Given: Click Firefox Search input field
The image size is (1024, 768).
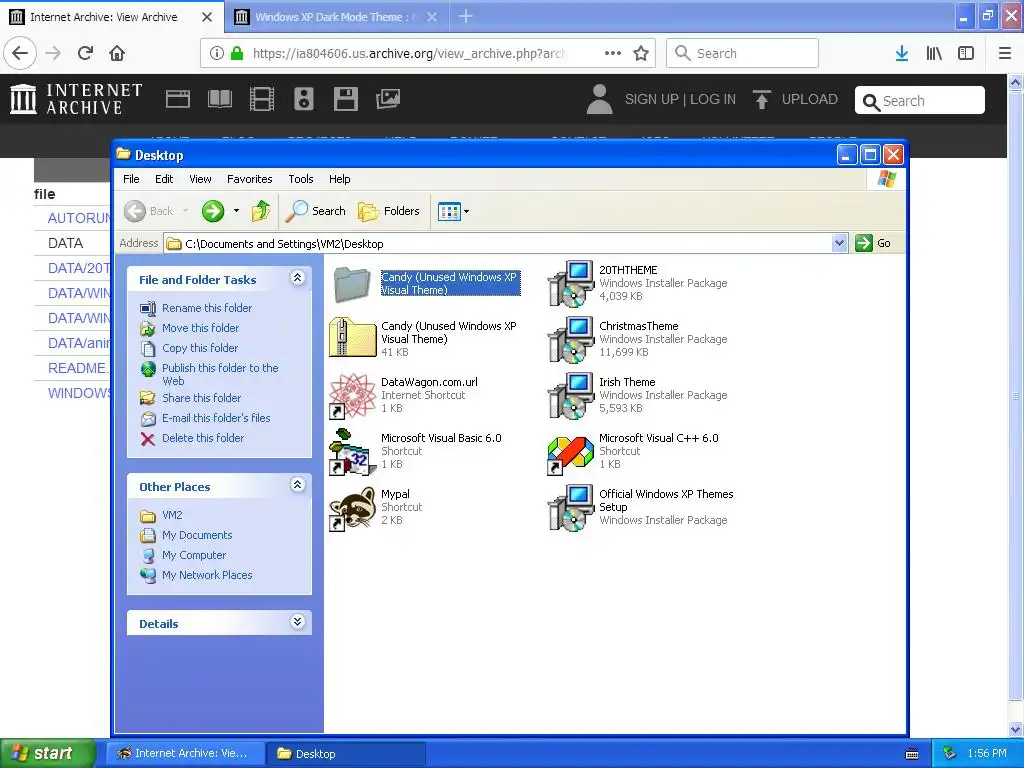Looking at the screenshot, I should (743, 53).
